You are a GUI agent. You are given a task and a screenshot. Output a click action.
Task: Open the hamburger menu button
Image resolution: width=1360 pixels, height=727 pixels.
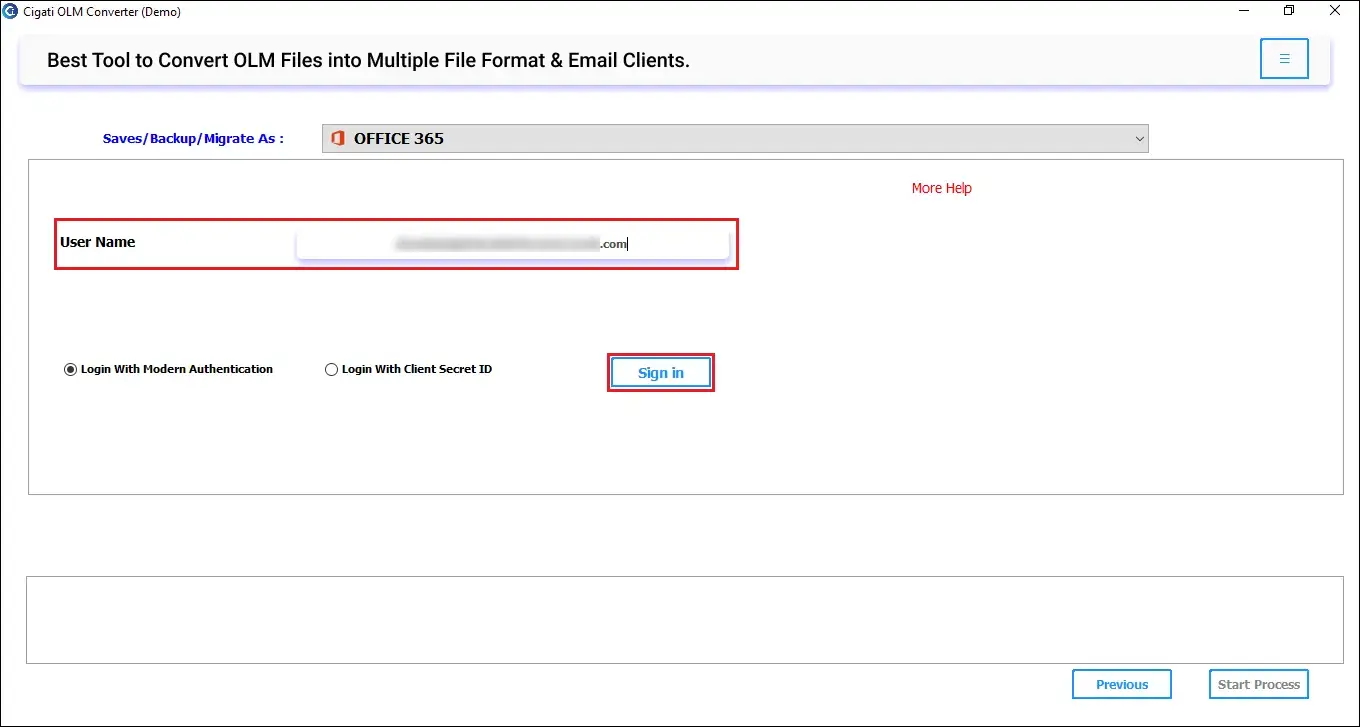pos(1285,59)
